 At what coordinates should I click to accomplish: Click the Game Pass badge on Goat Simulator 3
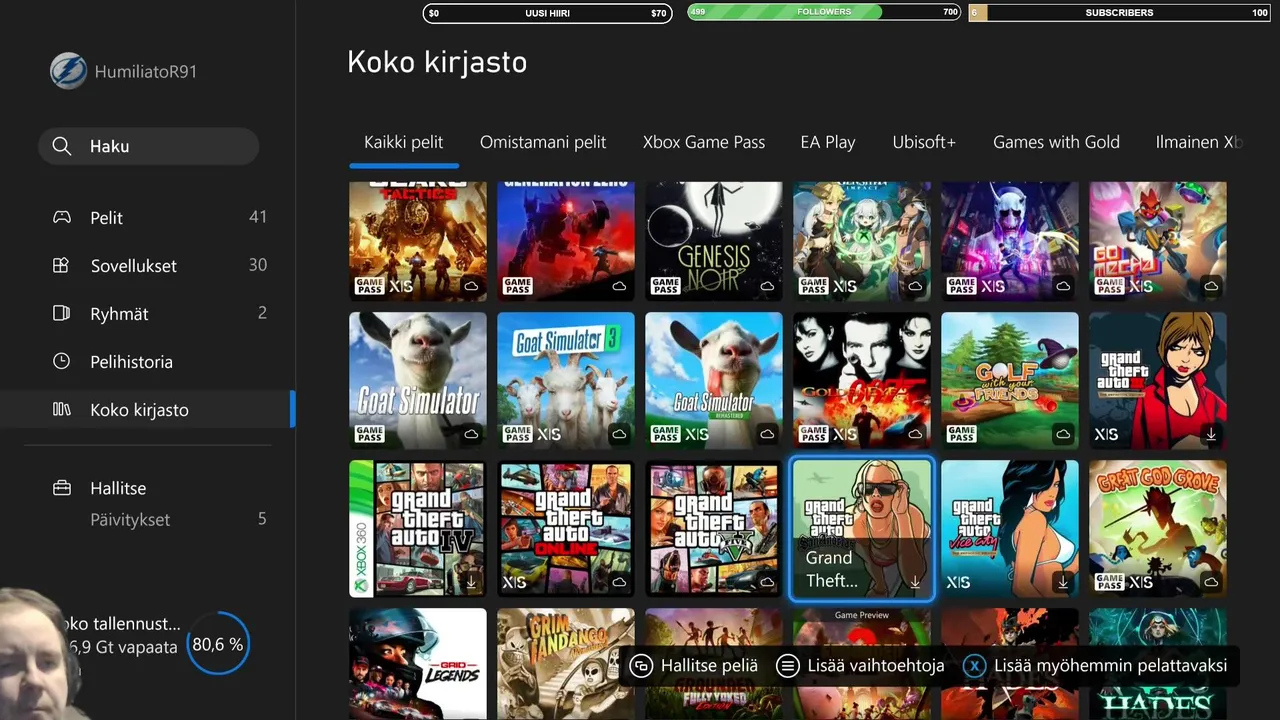point(517,434)
